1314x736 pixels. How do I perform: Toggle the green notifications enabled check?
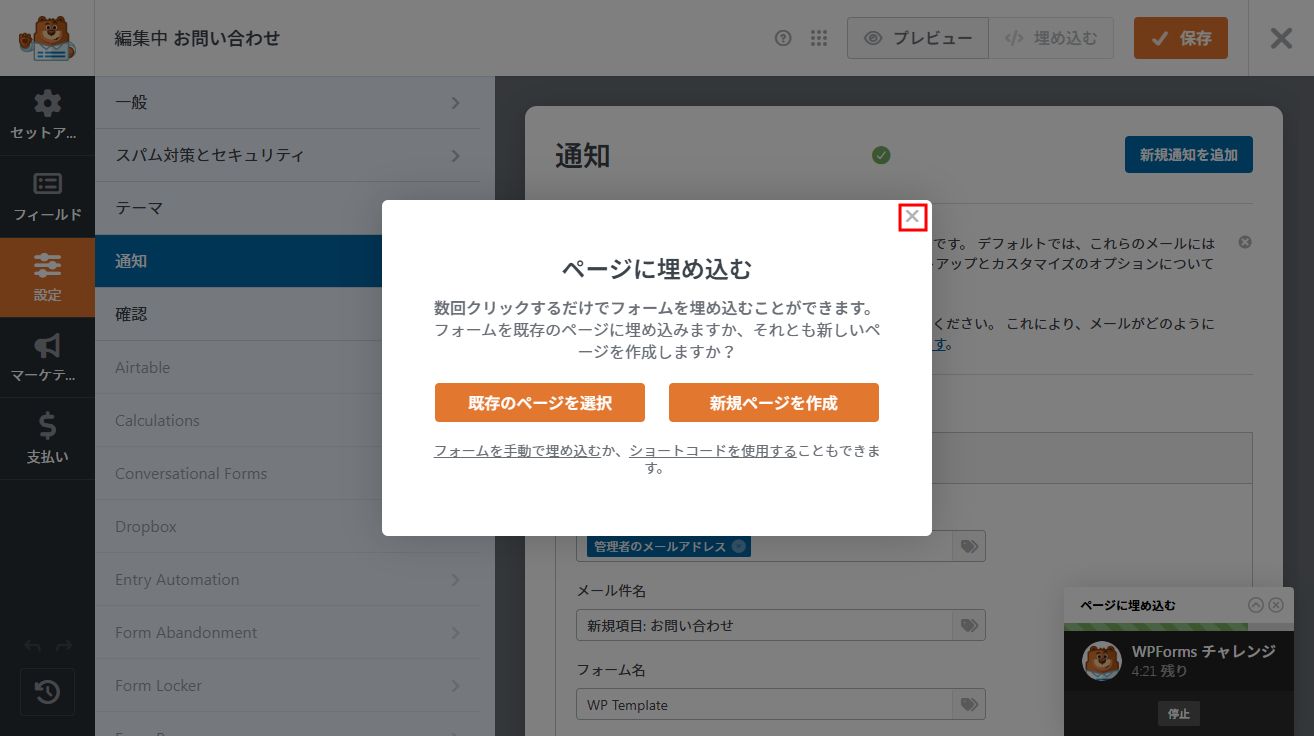[x=881, y=155]
